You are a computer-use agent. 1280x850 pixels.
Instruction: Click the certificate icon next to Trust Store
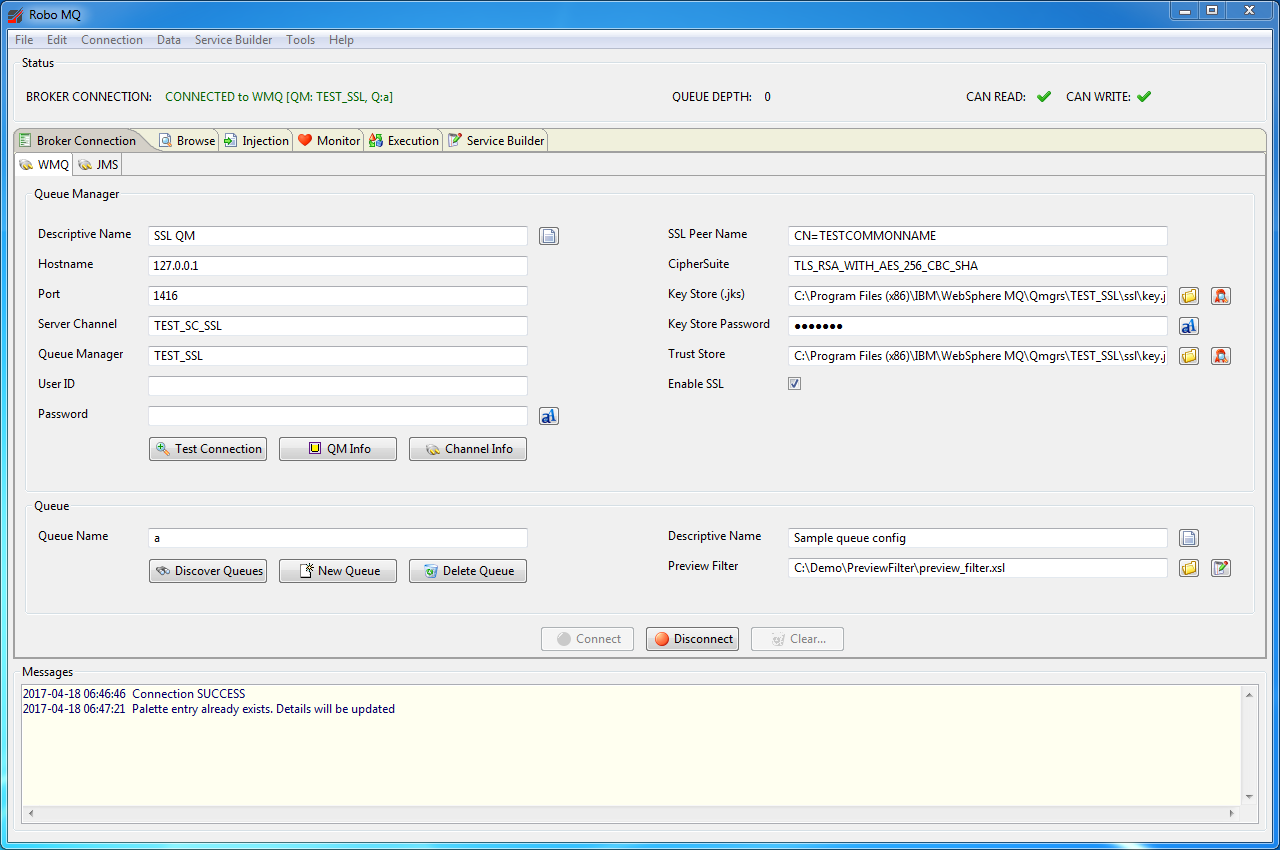pos(1220,356)
